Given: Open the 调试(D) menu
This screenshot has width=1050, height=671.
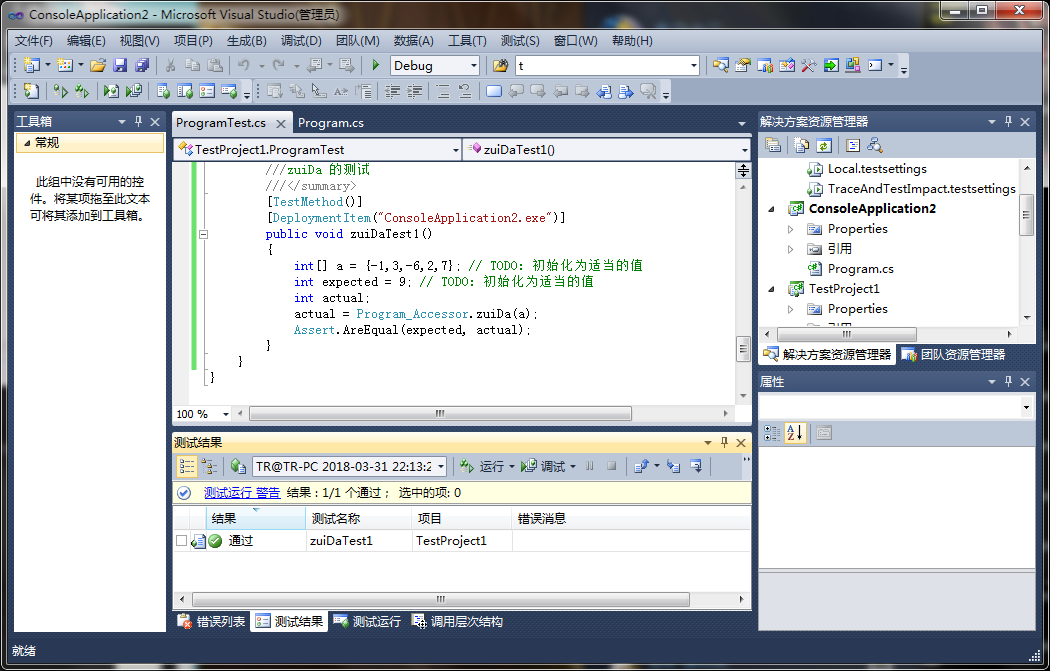Looking at the screenshot, I should [301, 41].
